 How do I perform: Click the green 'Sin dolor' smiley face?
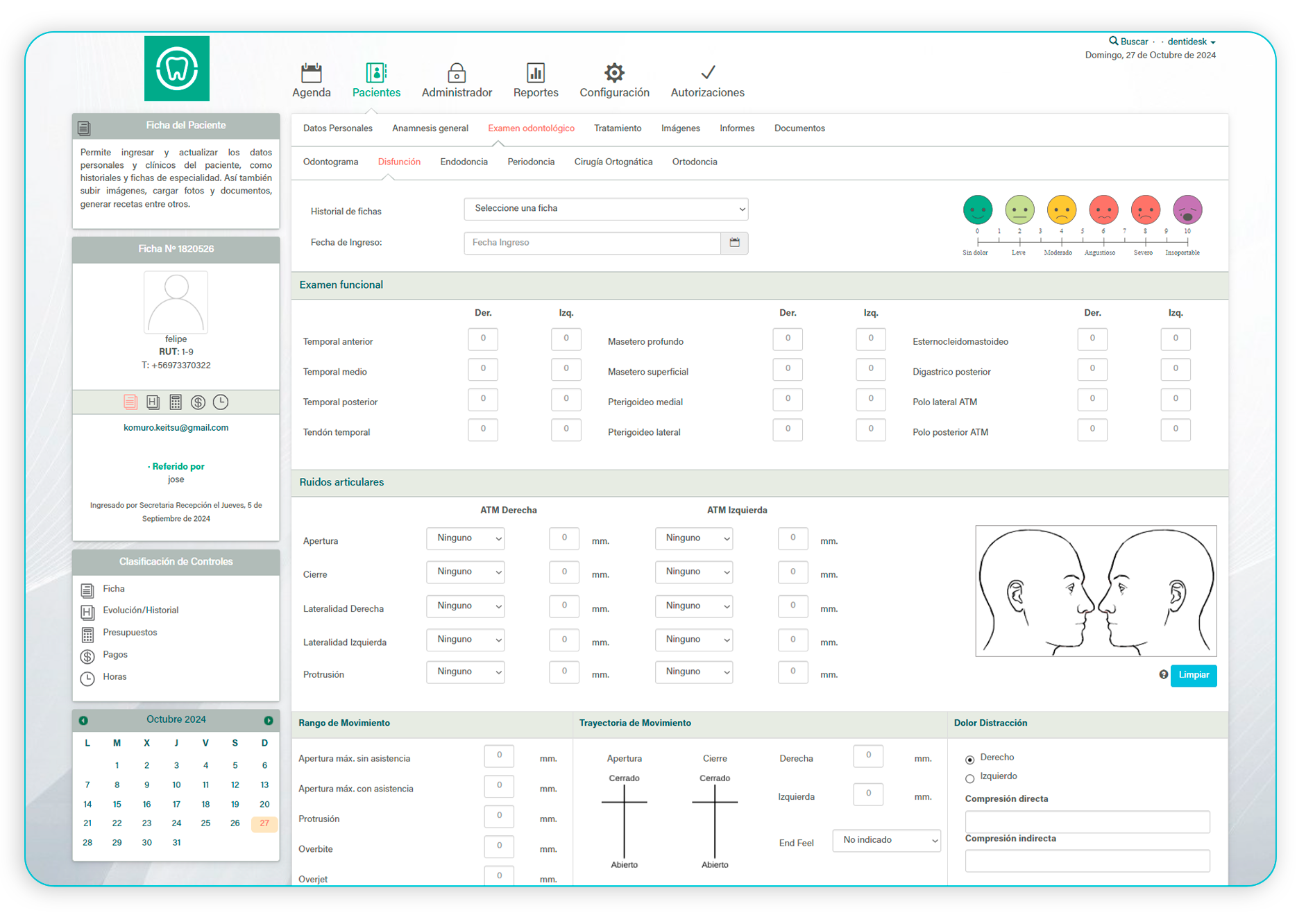coord(977,209)
